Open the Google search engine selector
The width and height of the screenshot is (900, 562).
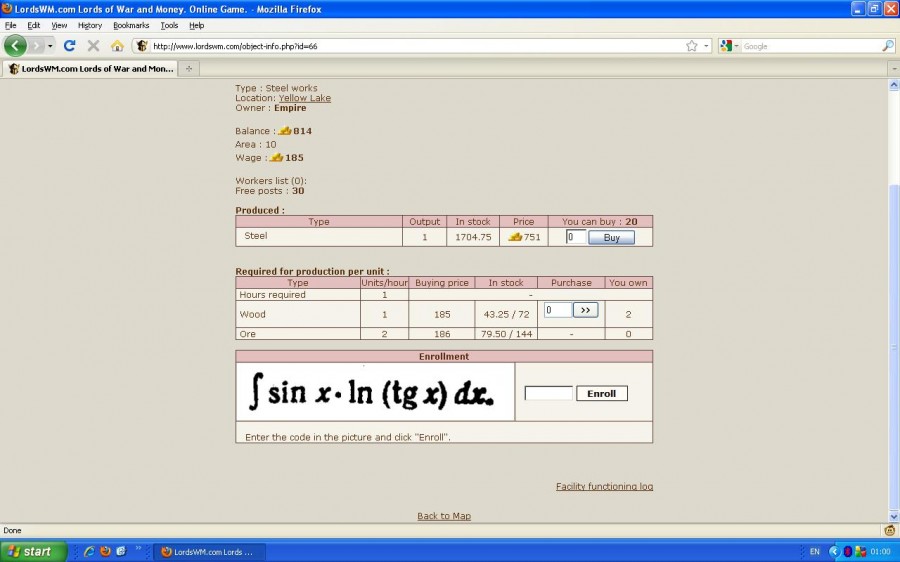point(729,46)
